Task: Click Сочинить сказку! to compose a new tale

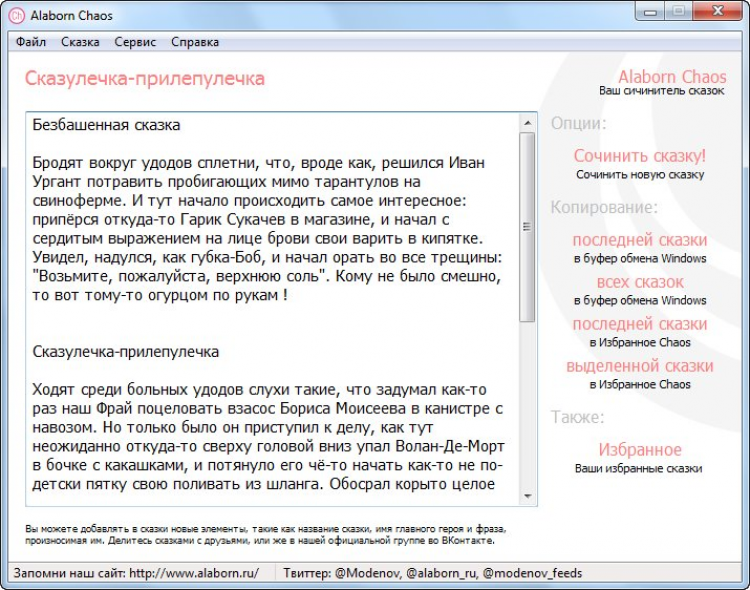Action: click(x=640, y=156)
